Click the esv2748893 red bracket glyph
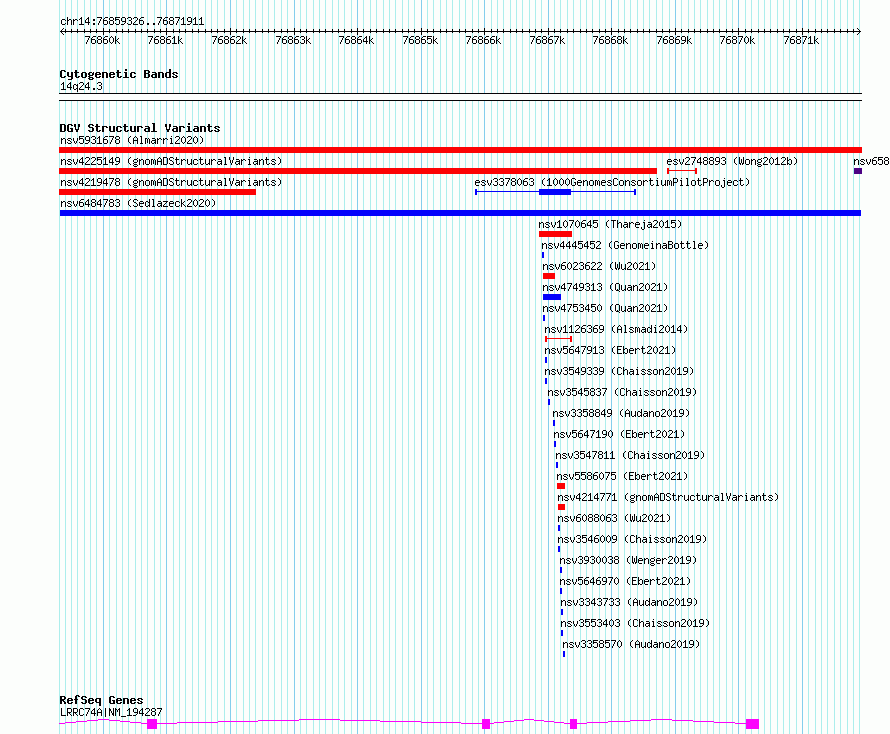890x734 pixels. 682,171
